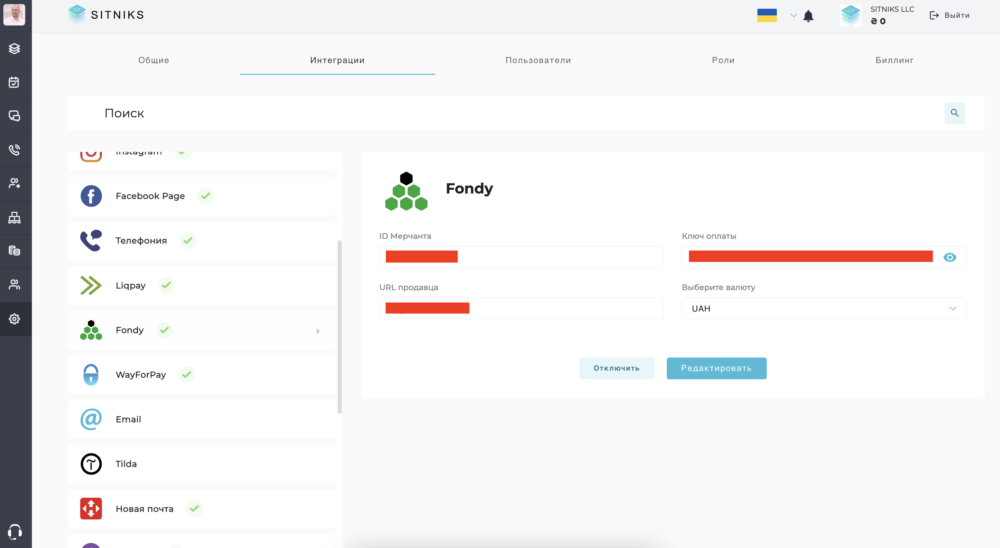Click the SITNIKS LLC company logo
This screenshot has height=548, width=1000.
(x=851, y=15)
